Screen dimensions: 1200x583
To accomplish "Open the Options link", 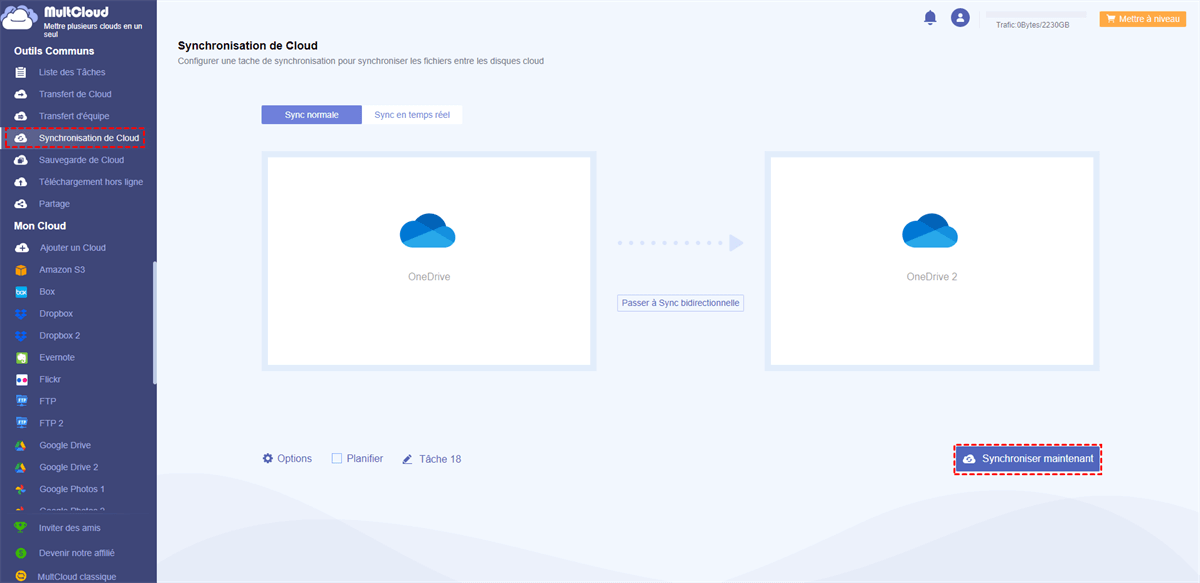I will pos(294,459).
